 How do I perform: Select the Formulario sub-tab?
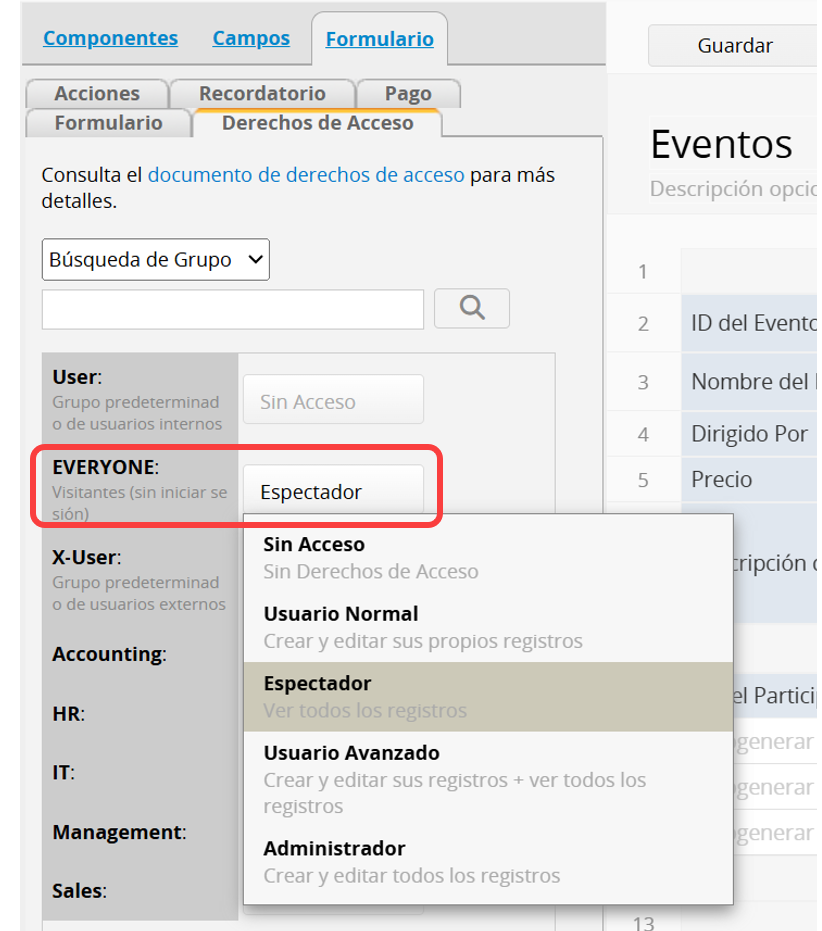coord(108,123)
